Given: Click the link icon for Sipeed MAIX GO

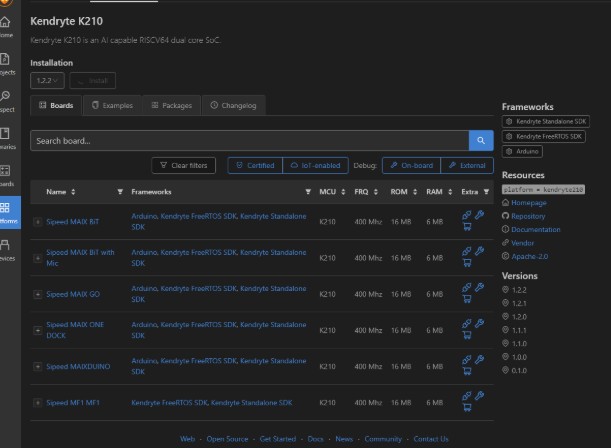Looking at the screenshot, I should point(467,287).
